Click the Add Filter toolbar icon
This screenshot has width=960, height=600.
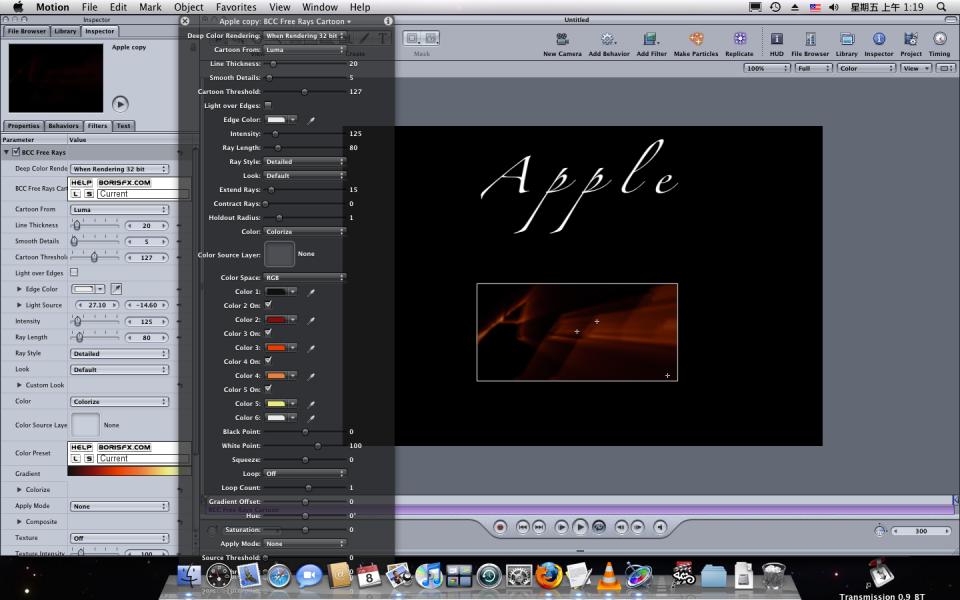(652, 40)
